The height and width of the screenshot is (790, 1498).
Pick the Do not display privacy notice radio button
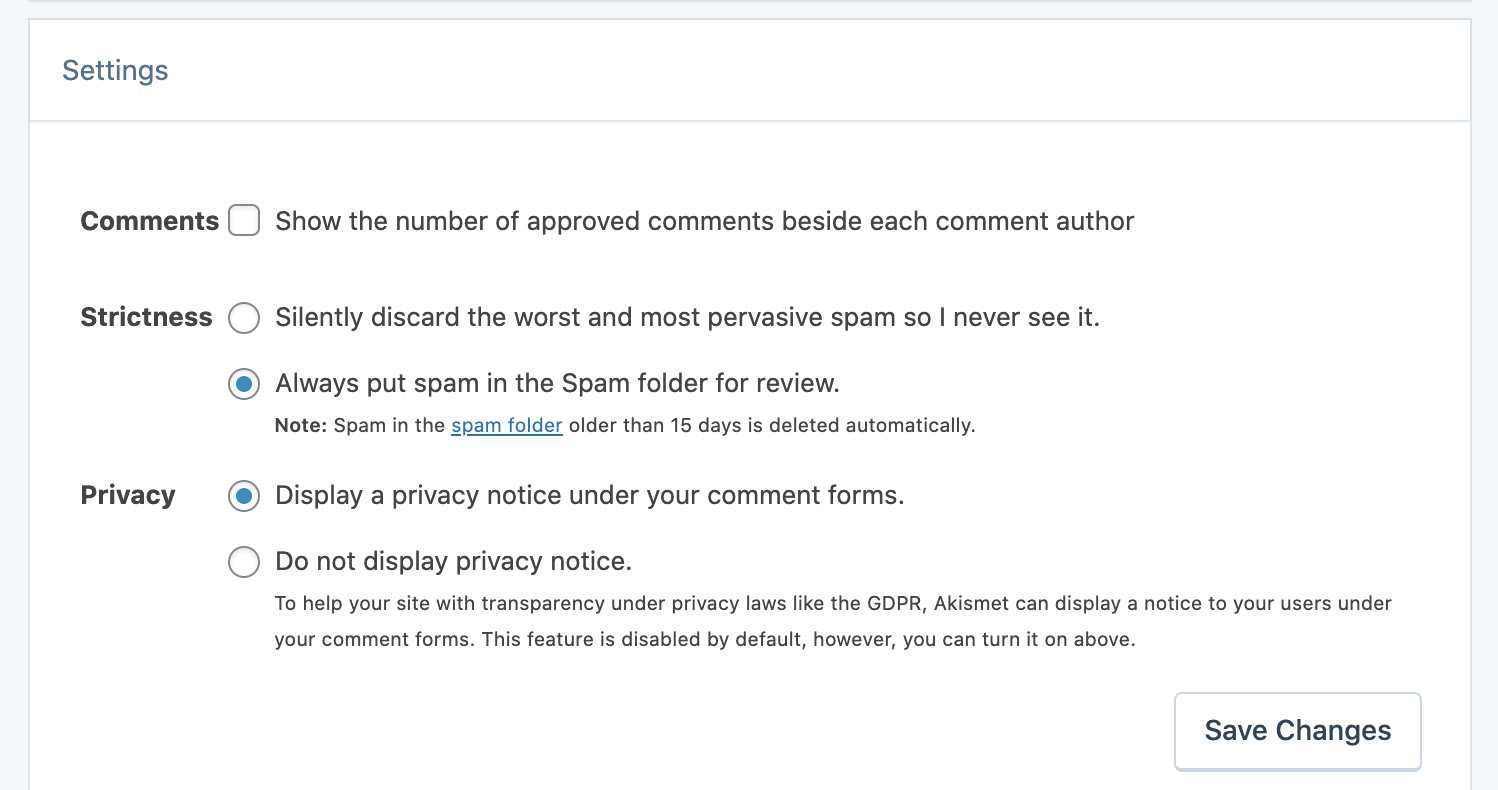click(244, 562)
